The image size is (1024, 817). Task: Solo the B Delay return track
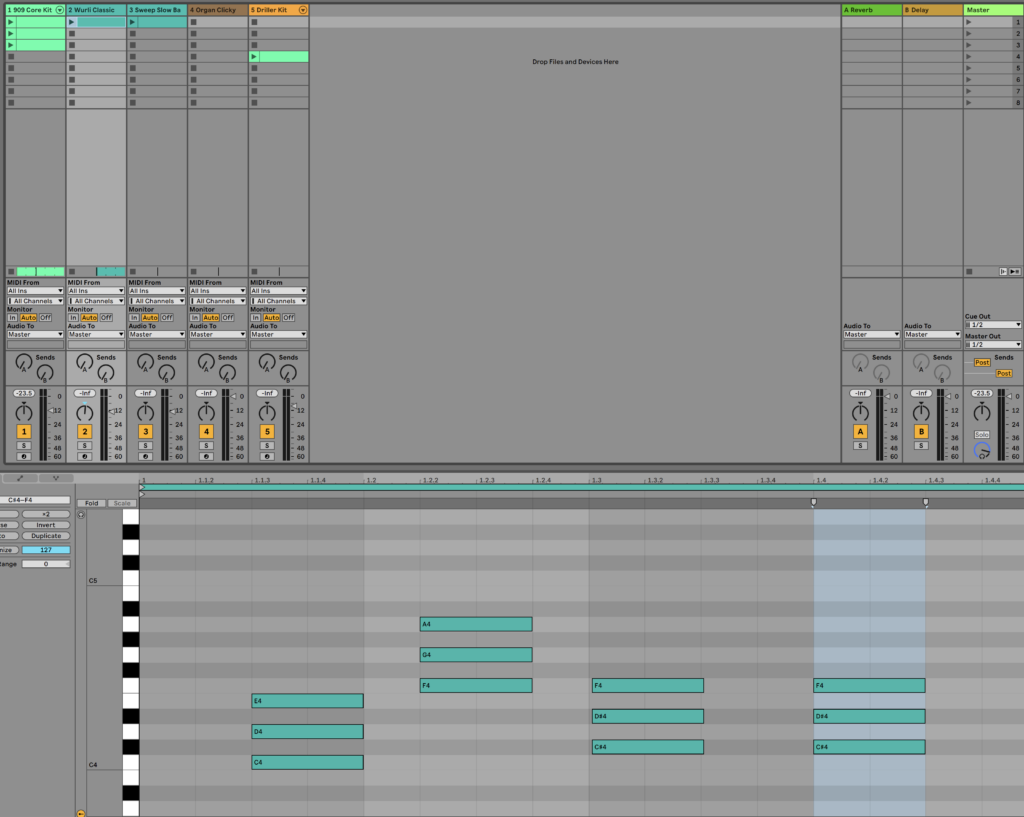pos(921,445)
